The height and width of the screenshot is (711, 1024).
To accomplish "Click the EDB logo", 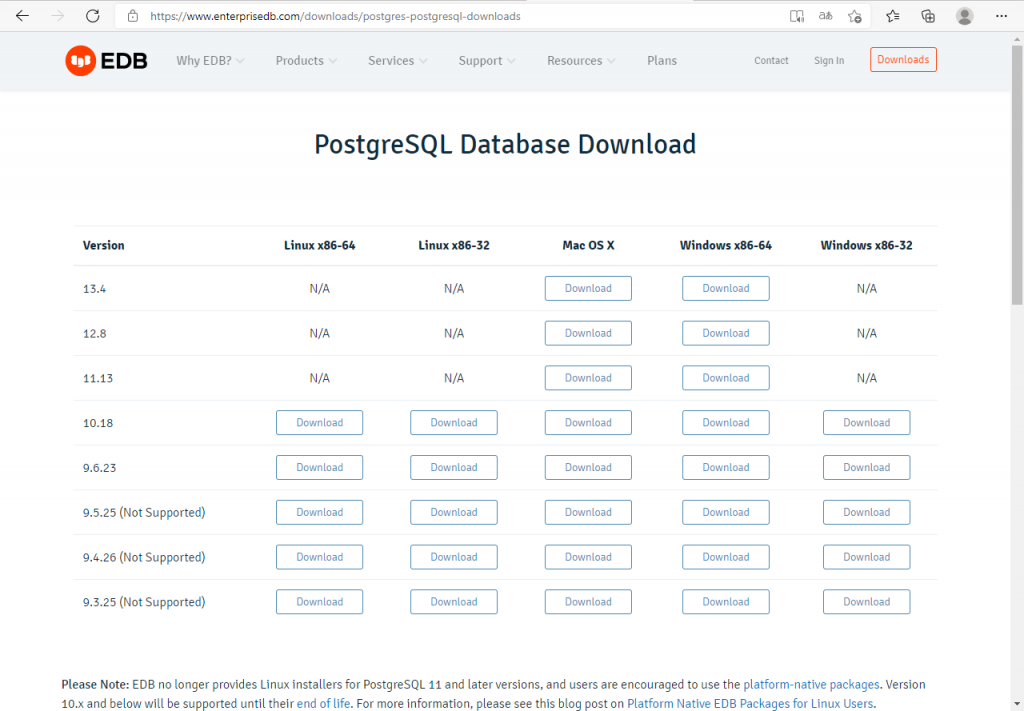I will (x=106, y=61).
